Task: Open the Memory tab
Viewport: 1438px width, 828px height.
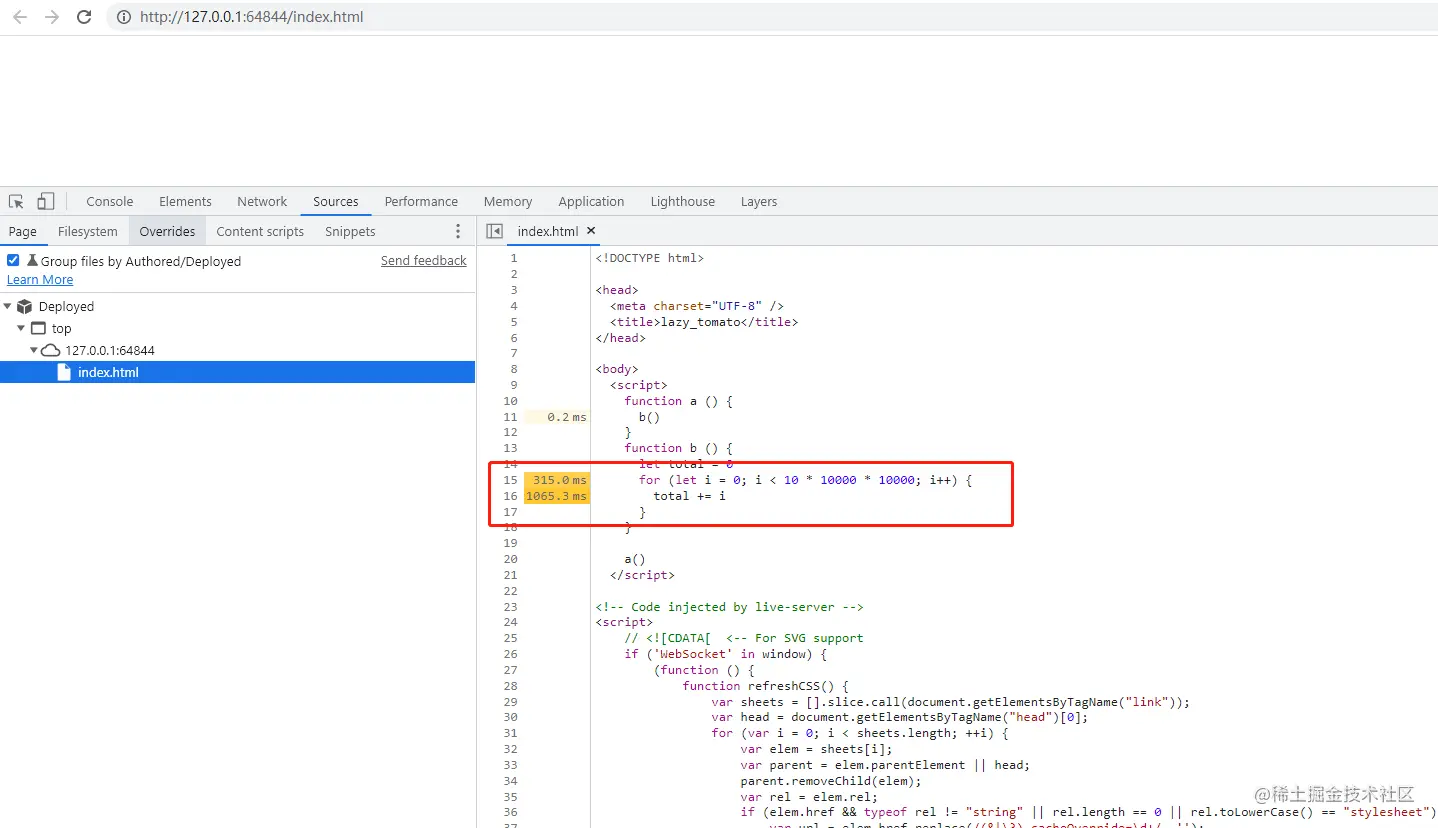Action: pyautogui.click(x=508, y=201)
